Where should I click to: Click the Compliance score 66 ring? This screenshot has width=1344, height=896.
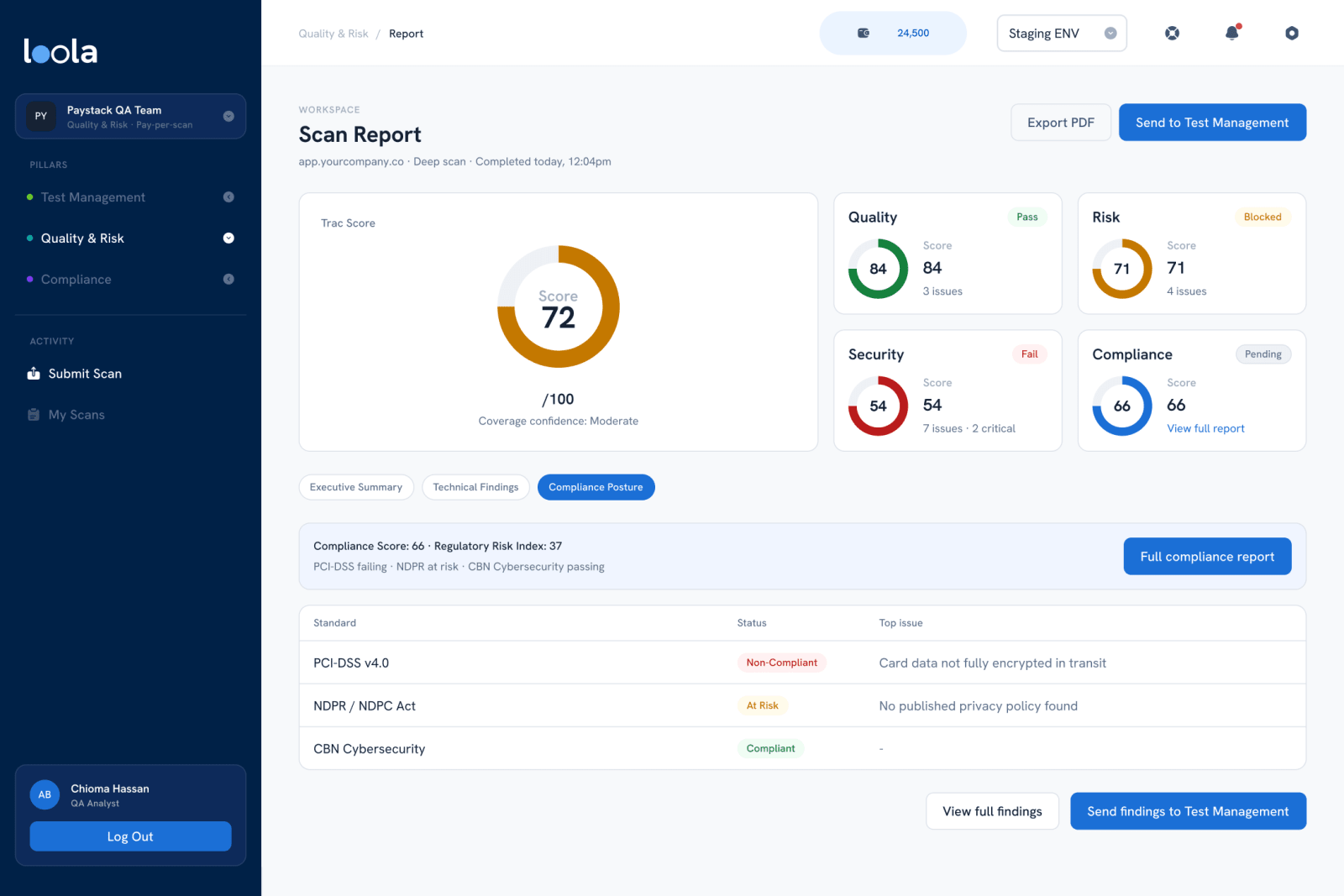(x=1122, y=406)
